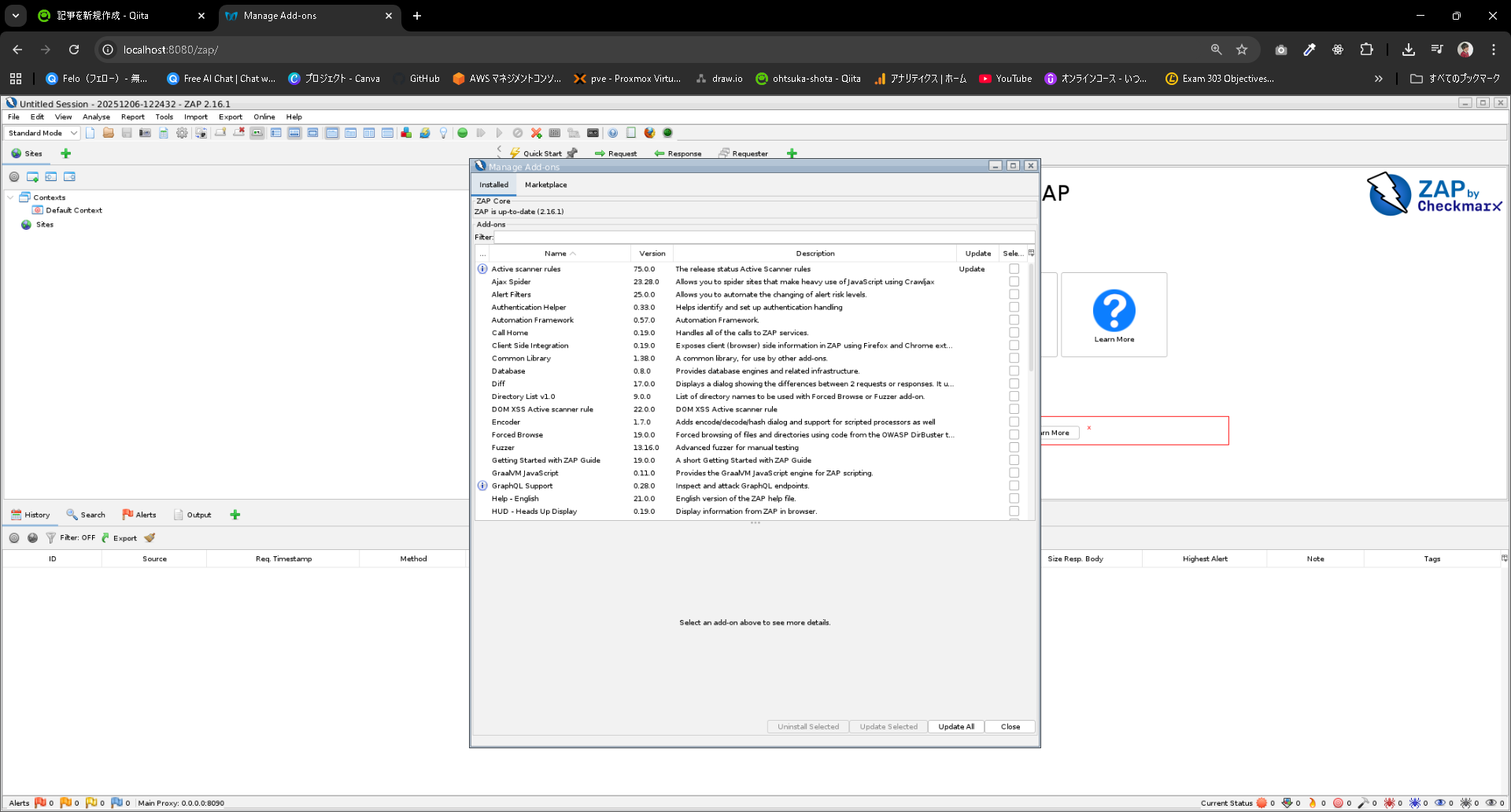The height and width of the screenshot is (812, 1511).
Task: Click the browser address bar
Action: click(661, 50)
